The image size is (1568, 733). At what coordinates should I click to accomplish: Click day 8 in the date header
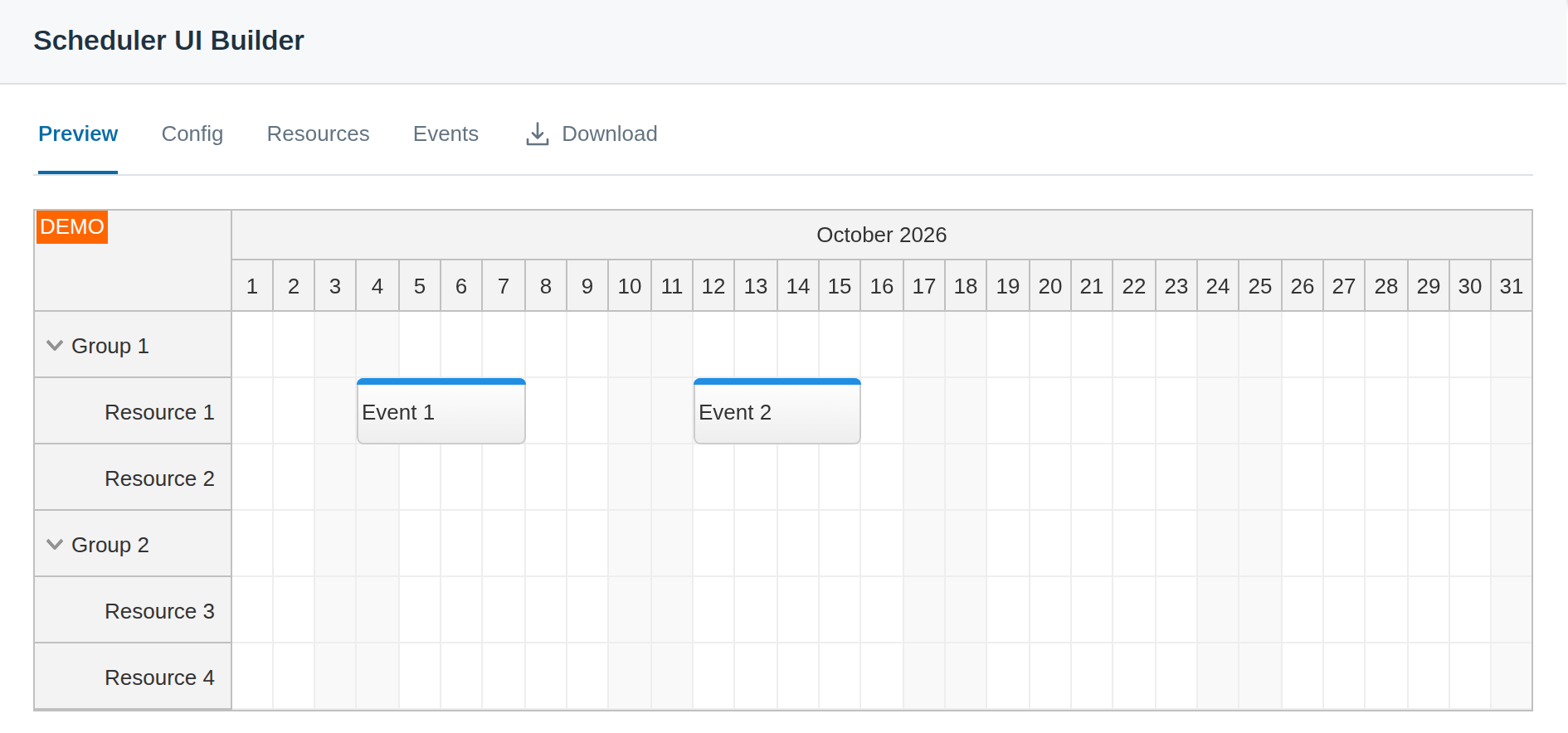[546, 286]
